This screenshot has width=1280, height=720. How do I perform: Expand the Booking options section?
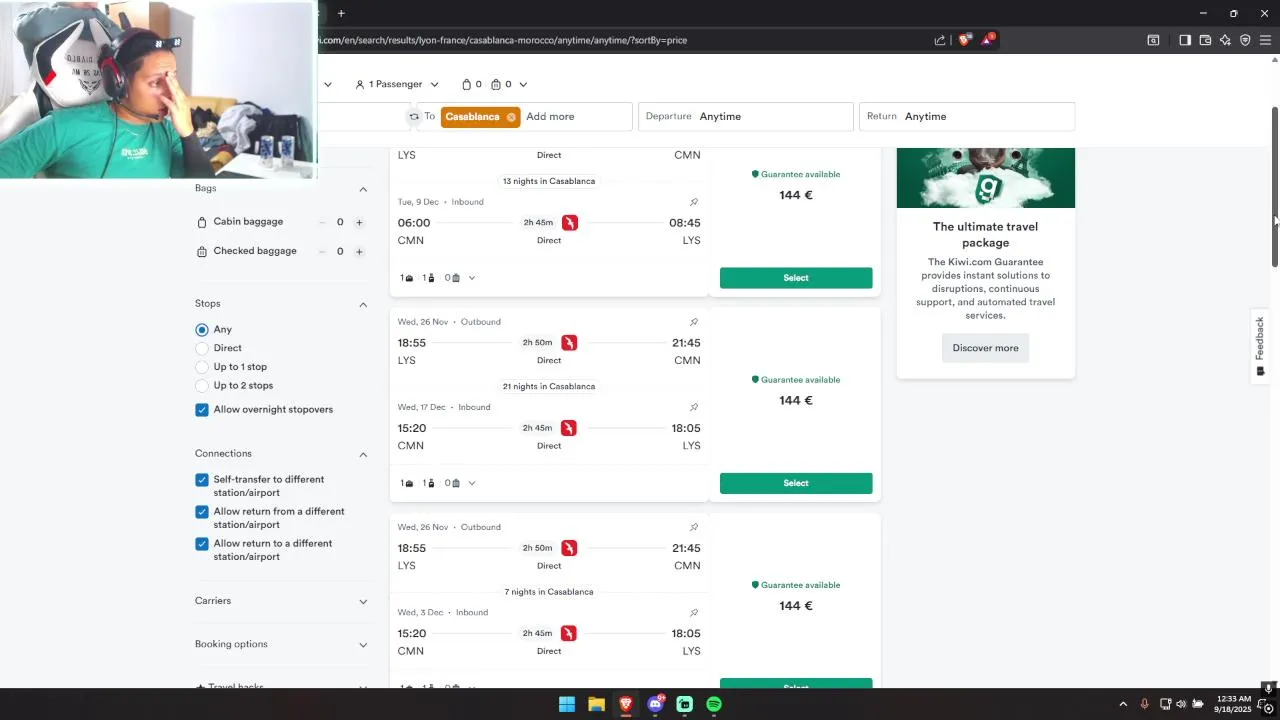pyautogui.click(x=363, y=645)
